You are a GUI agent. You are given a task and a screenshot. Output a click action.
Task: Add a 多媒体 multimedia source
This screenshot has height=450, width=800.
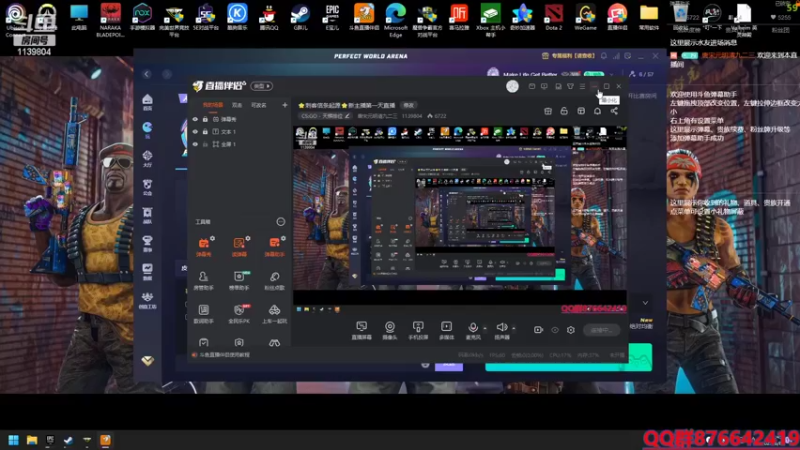[x=446, y=330]
